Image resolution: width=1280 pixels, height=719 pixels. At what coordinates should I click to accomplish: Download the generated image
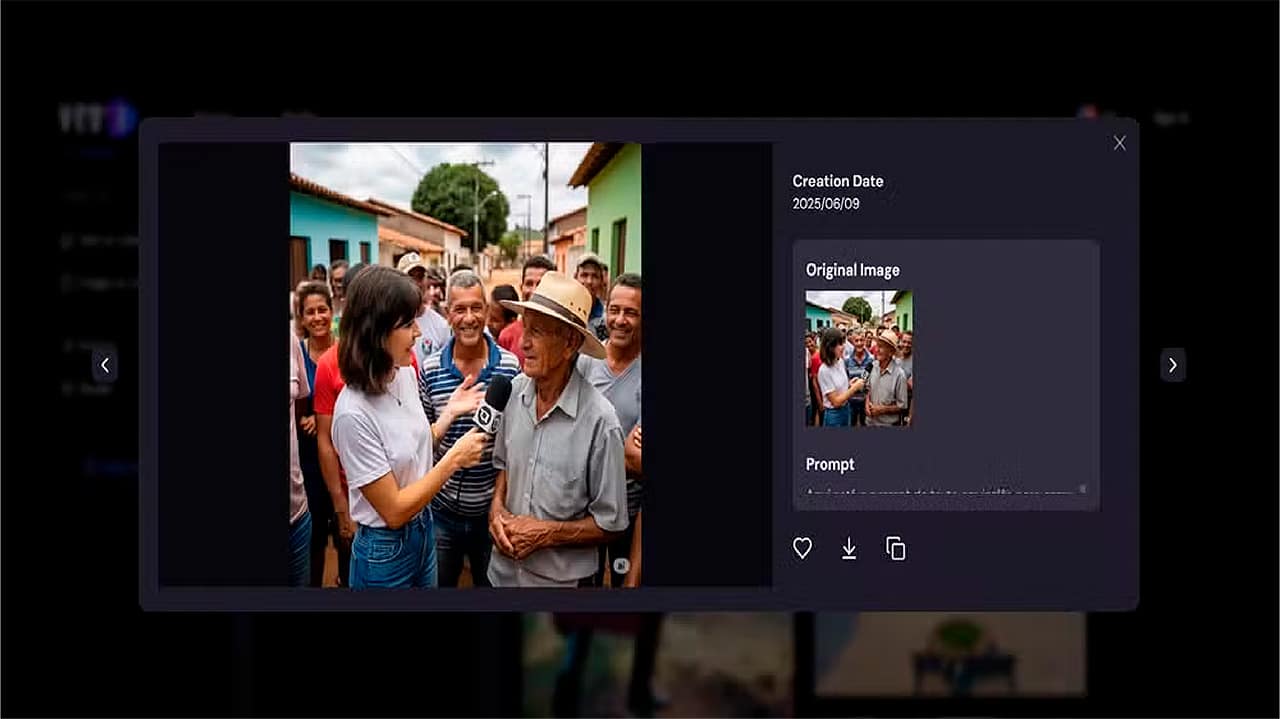tap(849, 548)
